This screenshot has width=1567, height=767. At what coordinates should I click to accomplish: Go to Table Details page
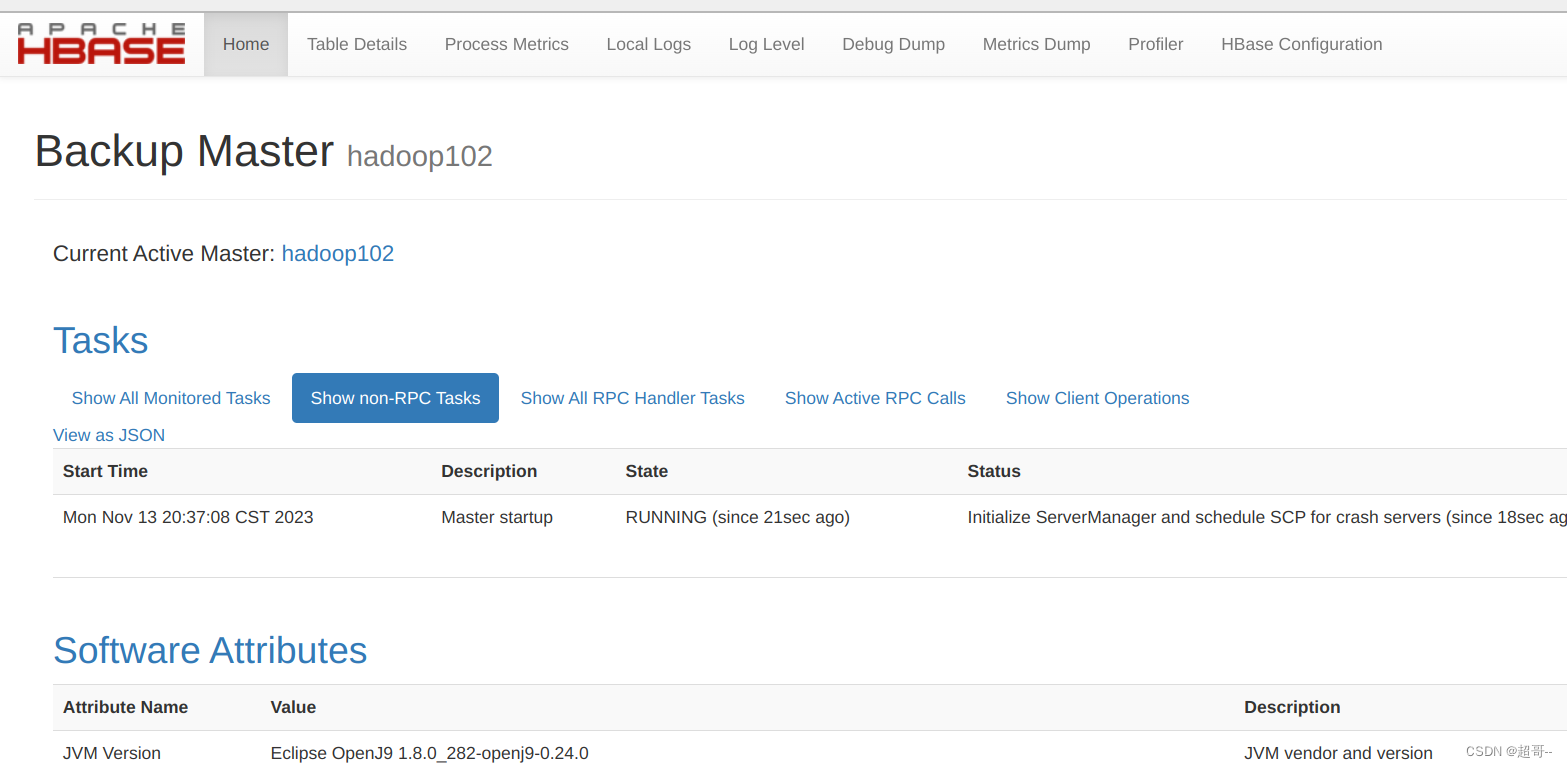pos(357,44)
